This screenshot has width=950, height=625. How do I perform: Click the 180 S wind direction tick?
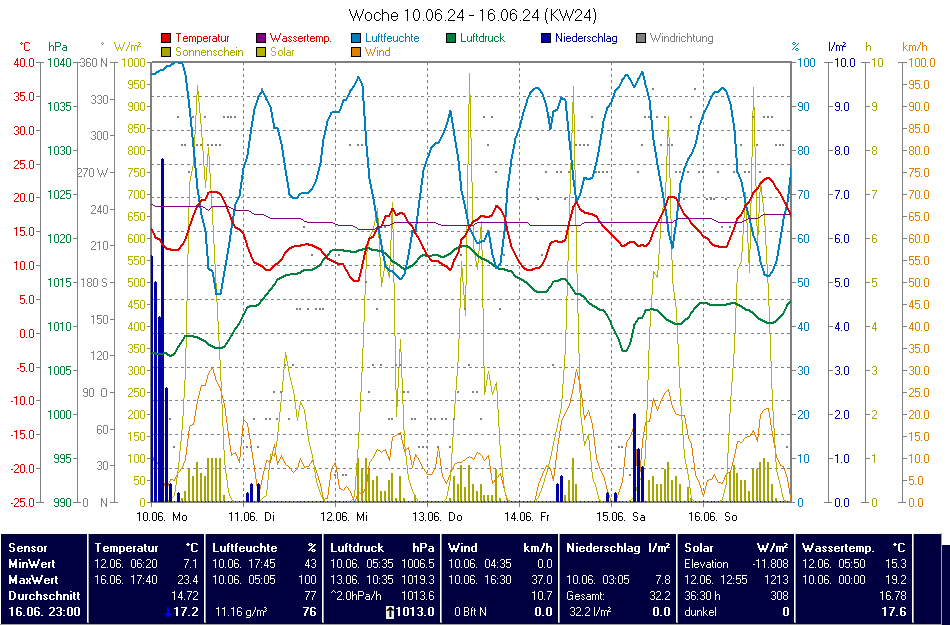point(94,283)
